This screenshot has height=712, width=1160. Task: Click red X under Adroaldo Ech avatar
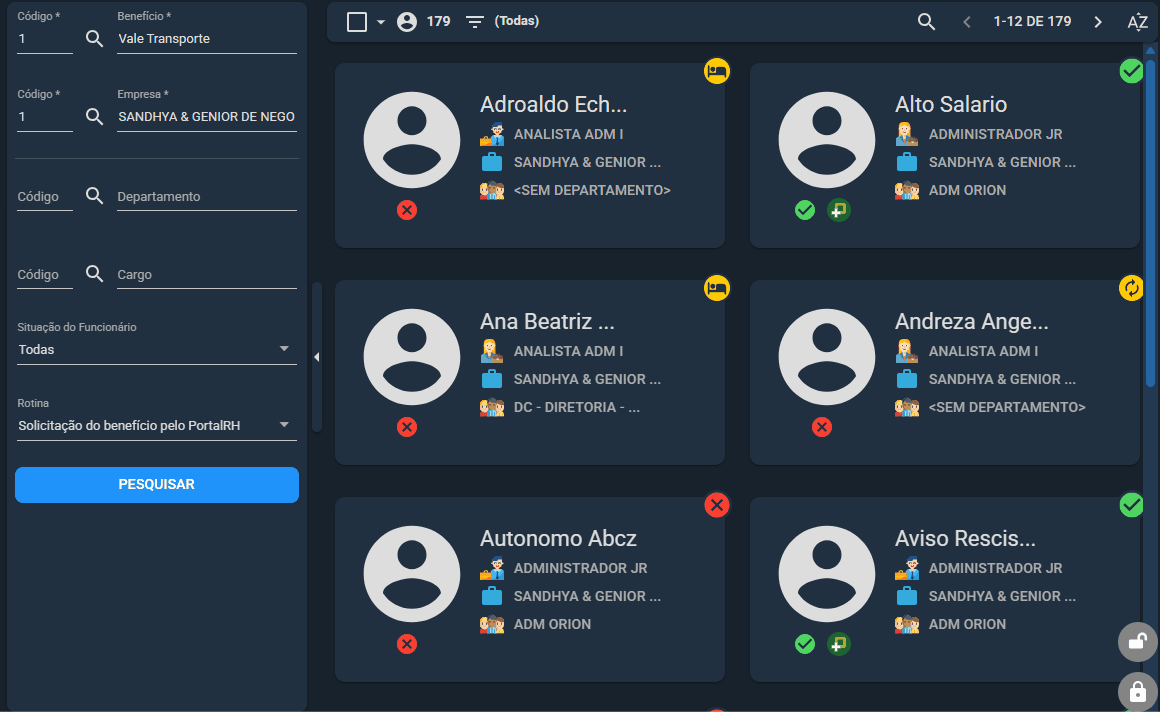[407, 210]
